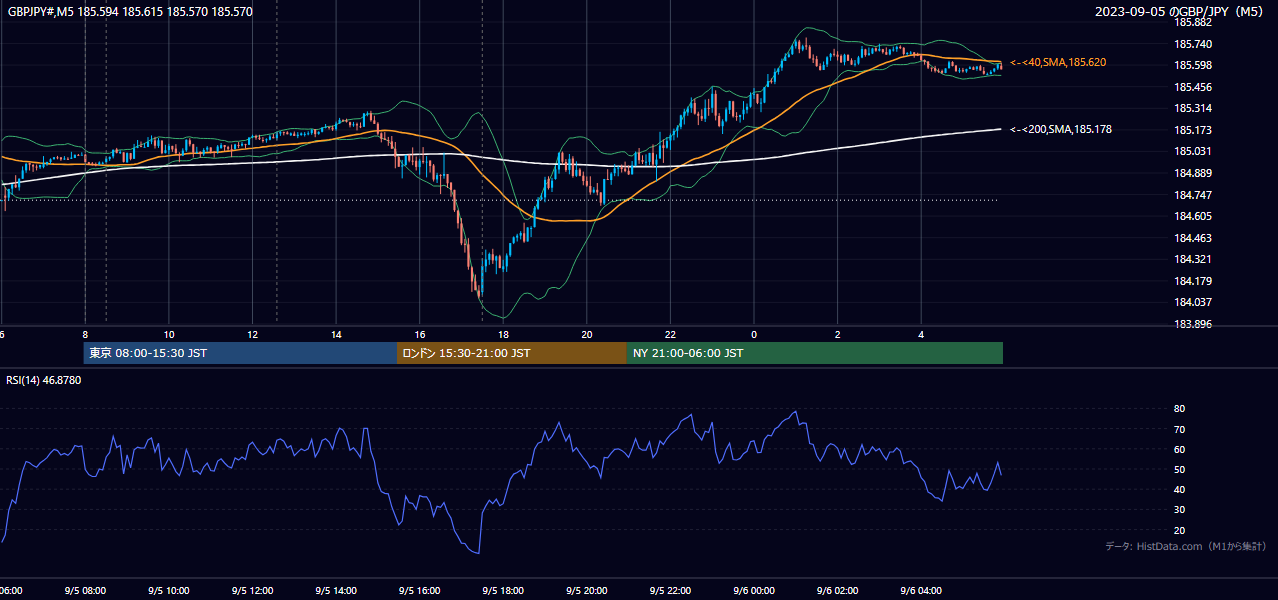Click price axis value 185.456

pyautogui.click(x=1194, y=87)
